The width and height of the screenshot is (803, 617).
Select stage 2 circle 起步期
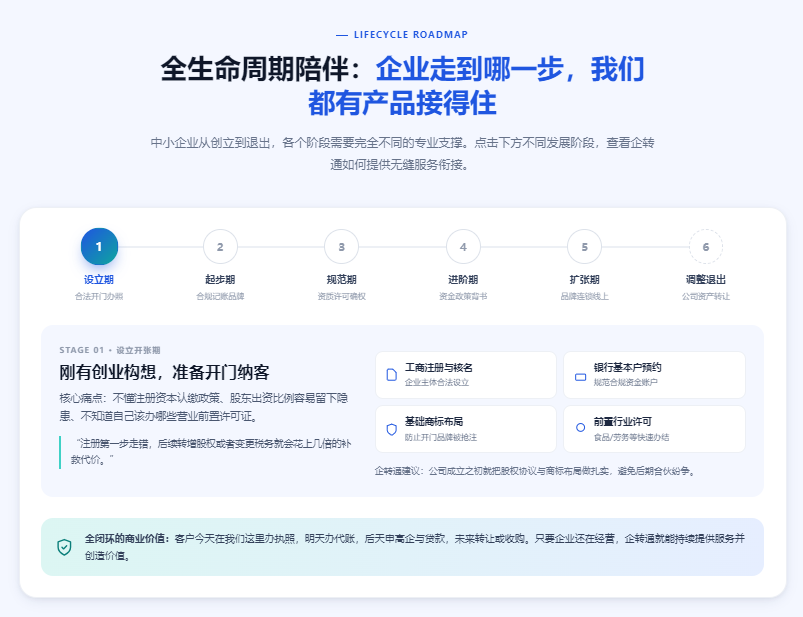click(220, 247)
